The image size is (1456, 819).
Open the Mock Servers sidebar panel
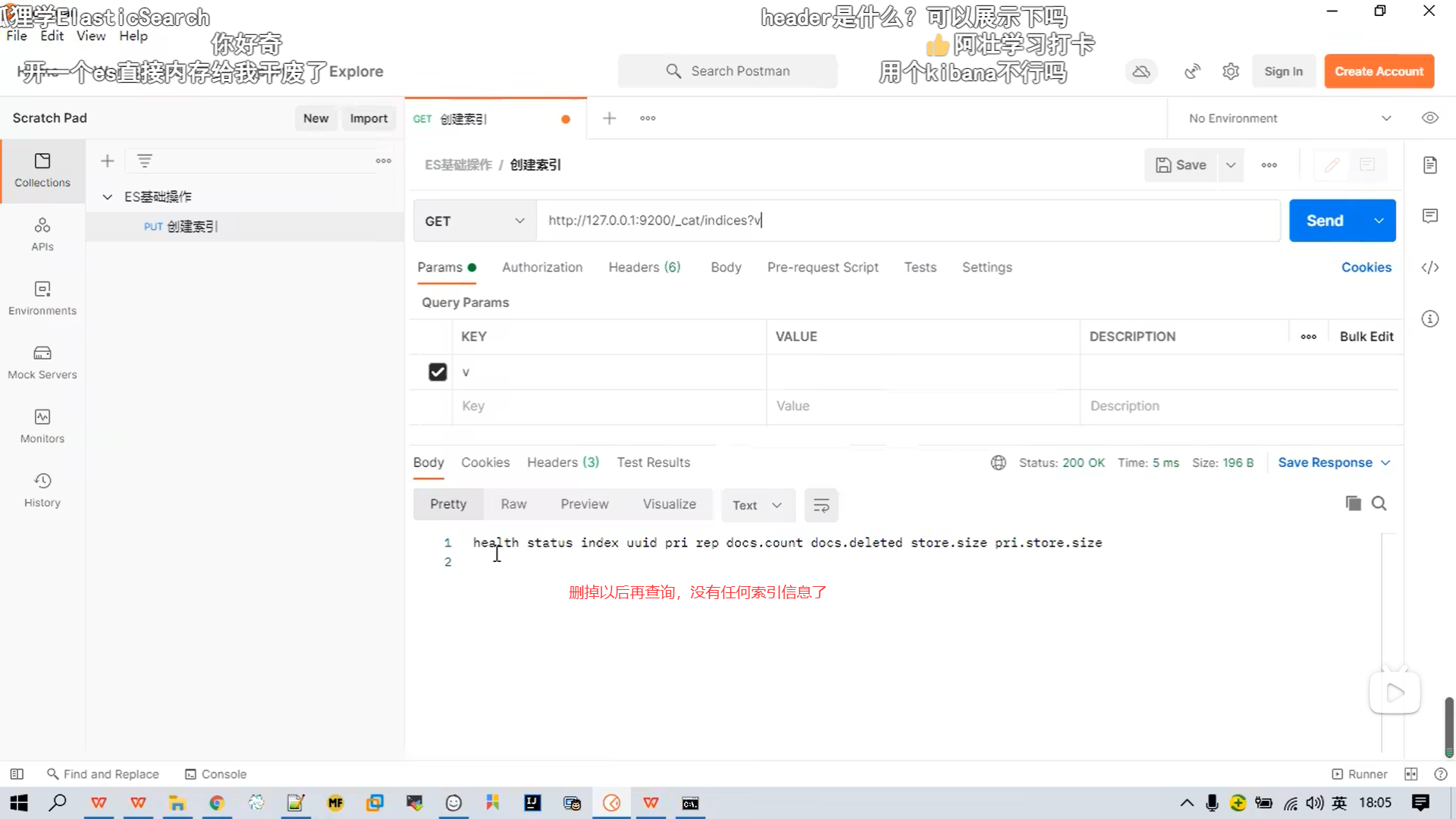pyautogui.click(x=42, y=362)
